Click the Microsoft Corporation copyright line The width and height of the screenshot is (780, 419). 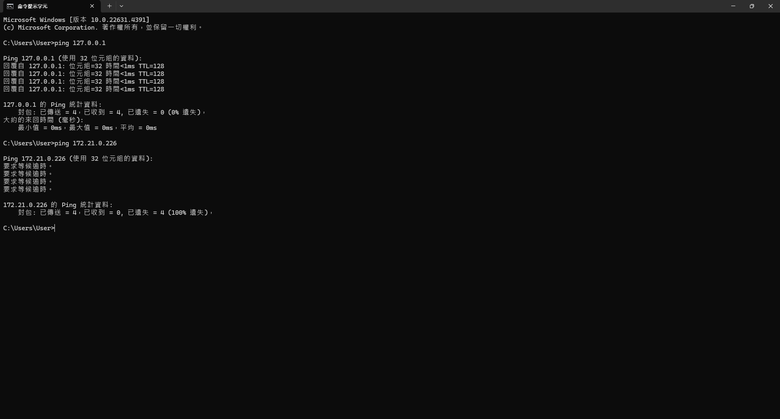pos(102,27)
